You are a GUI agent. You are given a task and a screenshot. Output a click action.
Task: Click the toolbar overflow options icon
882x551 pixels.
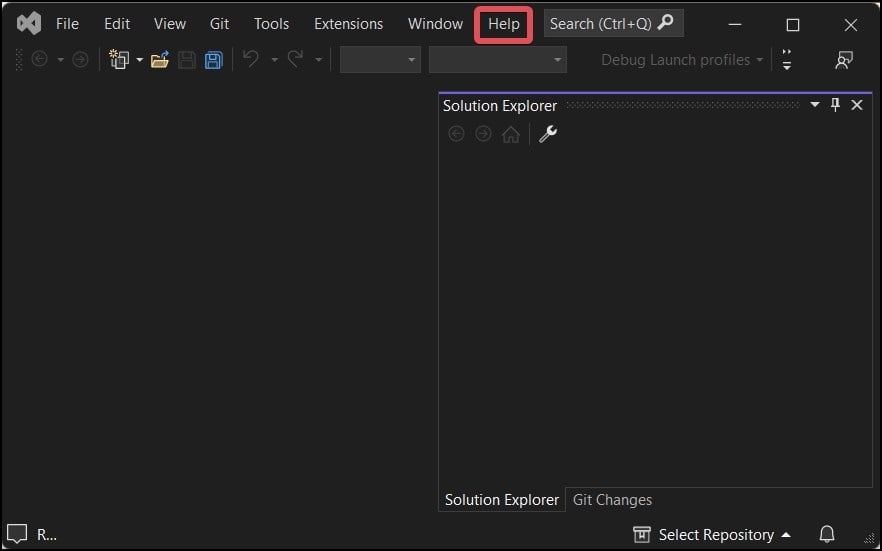(x=787, y=60)
